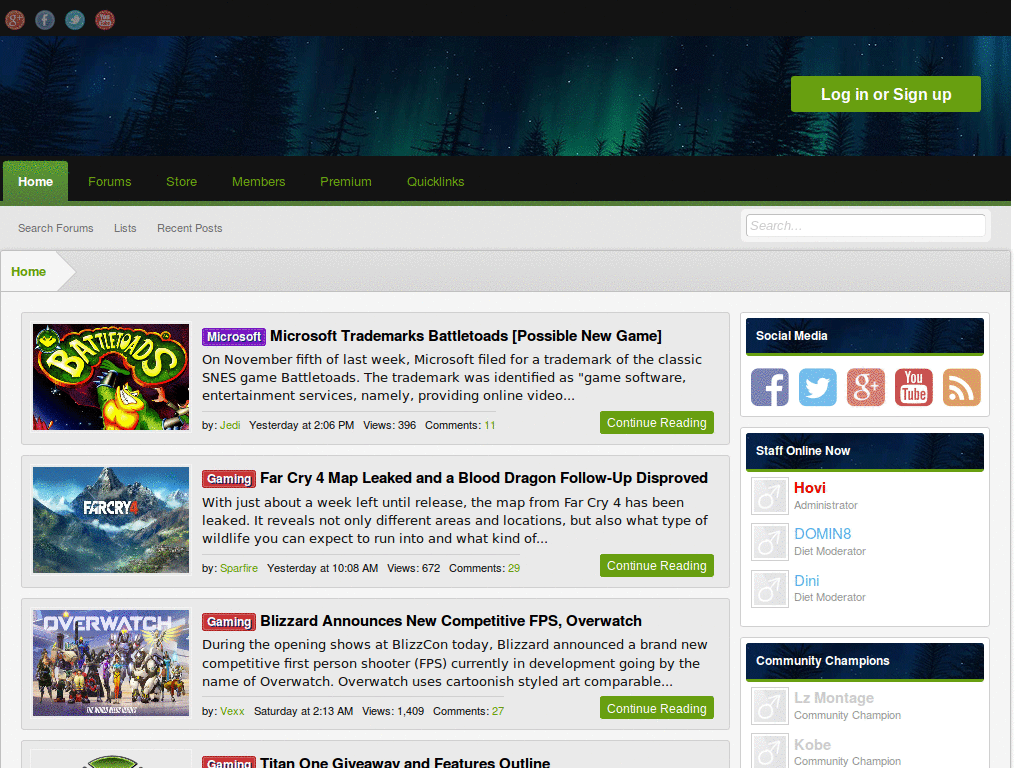Click the Google+ icon in Social Media panel
This screenshot has height=768, width=1024.
865,387
